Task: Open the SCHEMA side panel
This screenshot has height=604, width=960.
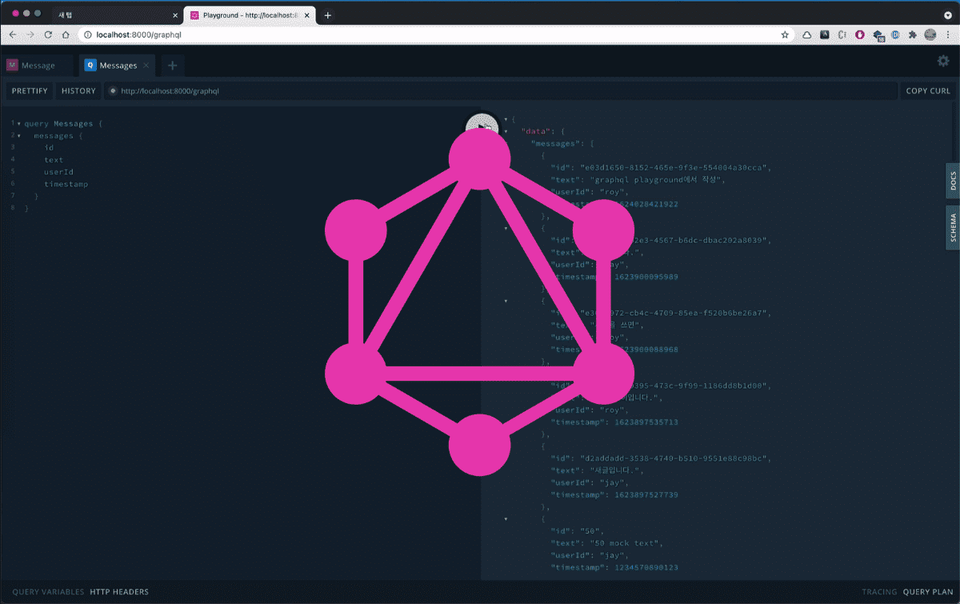Action: (953, 228)
